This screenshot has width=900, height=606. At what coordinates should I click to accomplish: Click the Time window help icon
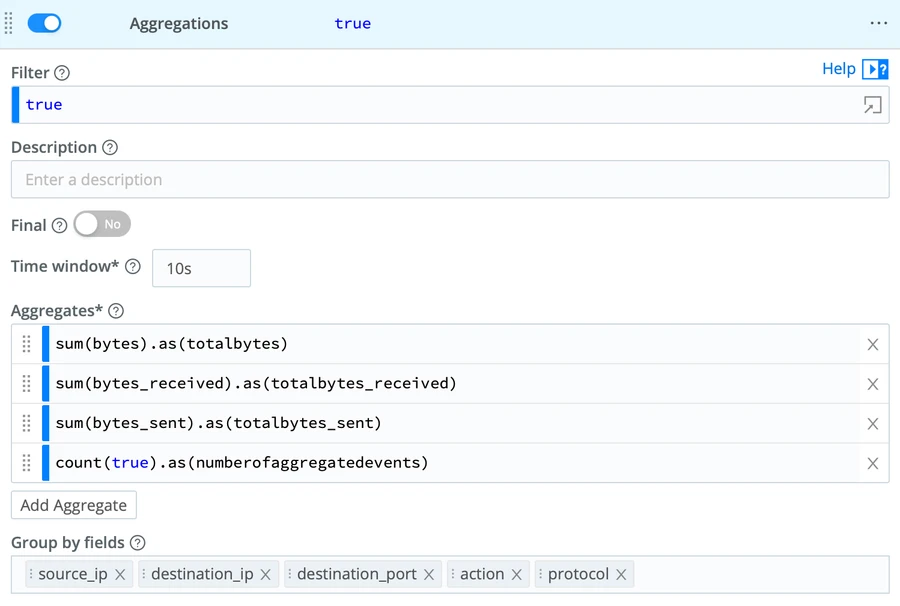click(133, 267)
